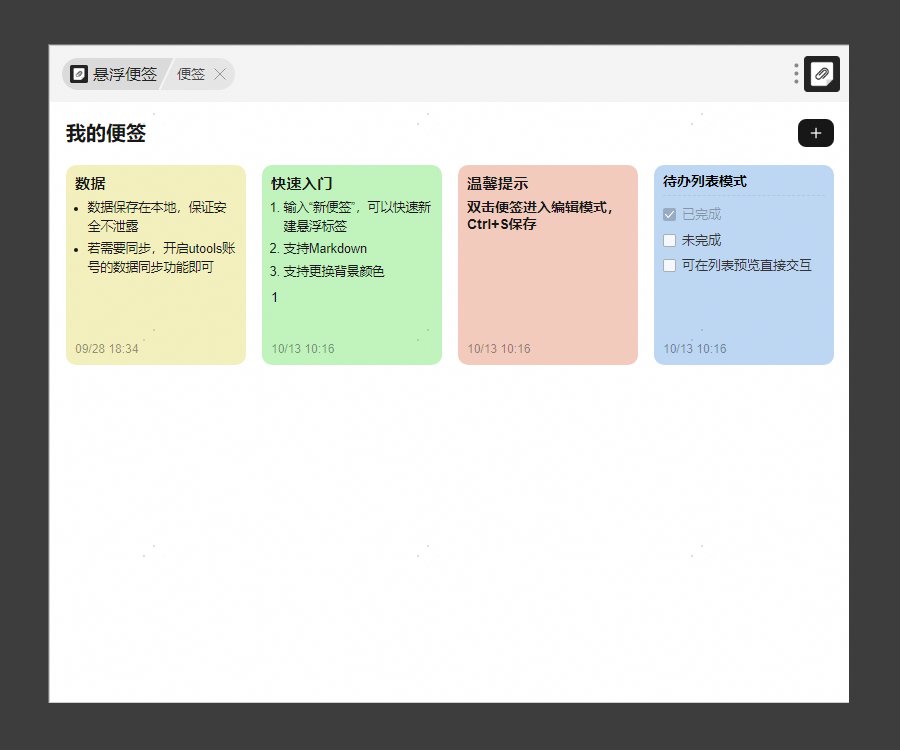Open the three-dot more options menu
The height and width of the screenshot is (750, 900).
pos(796,74)
